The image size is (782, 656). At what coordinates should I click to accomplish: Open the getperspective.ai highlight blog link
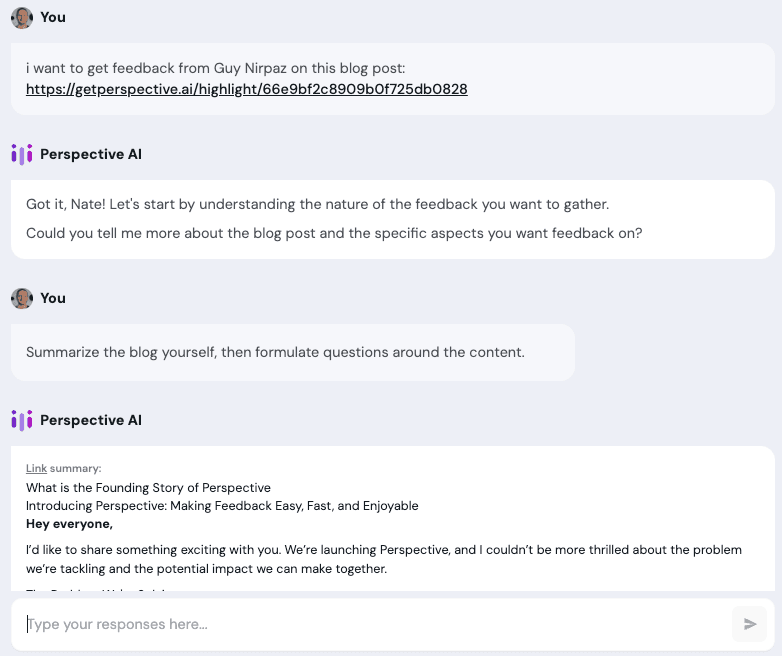tap(246, 89)
